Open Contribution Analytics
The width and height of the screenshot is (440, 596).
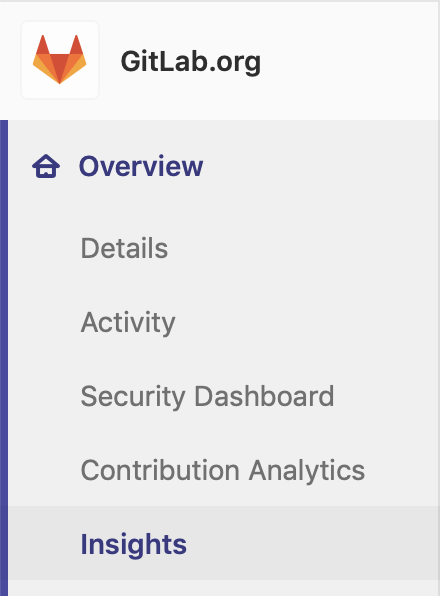(x=224, y=470)
